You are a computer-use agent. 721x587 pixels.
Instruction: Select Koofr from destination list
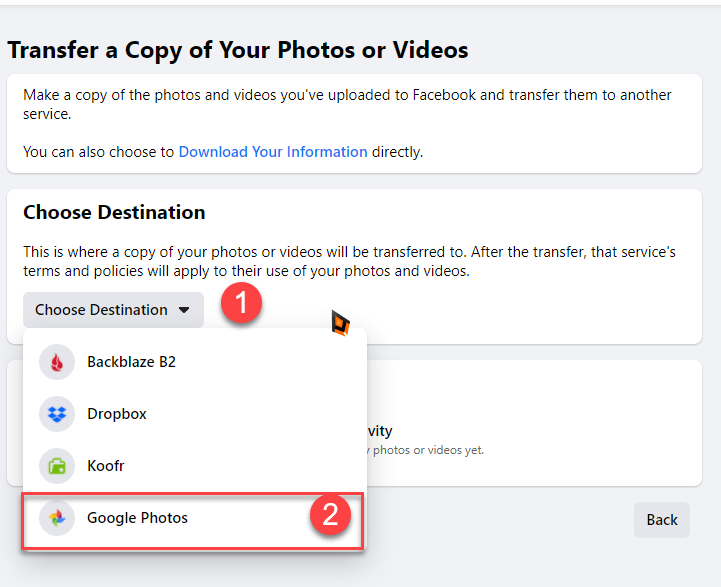(195, 466)
